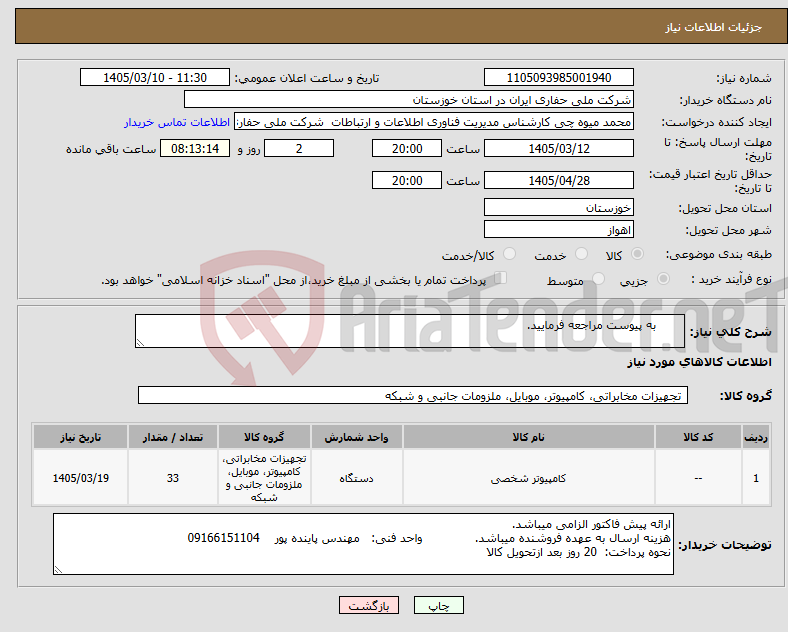Click the price validity time 20:00 field

click(407, 180)
